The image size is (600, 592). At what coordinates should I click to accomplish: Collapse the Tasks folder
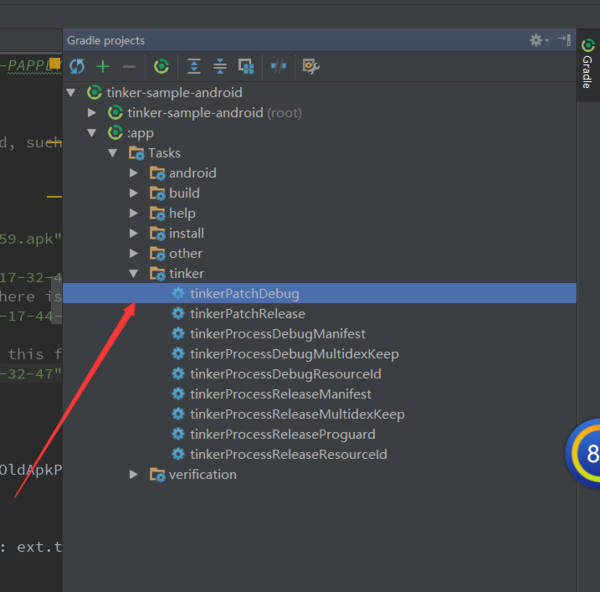coord(112,153)
